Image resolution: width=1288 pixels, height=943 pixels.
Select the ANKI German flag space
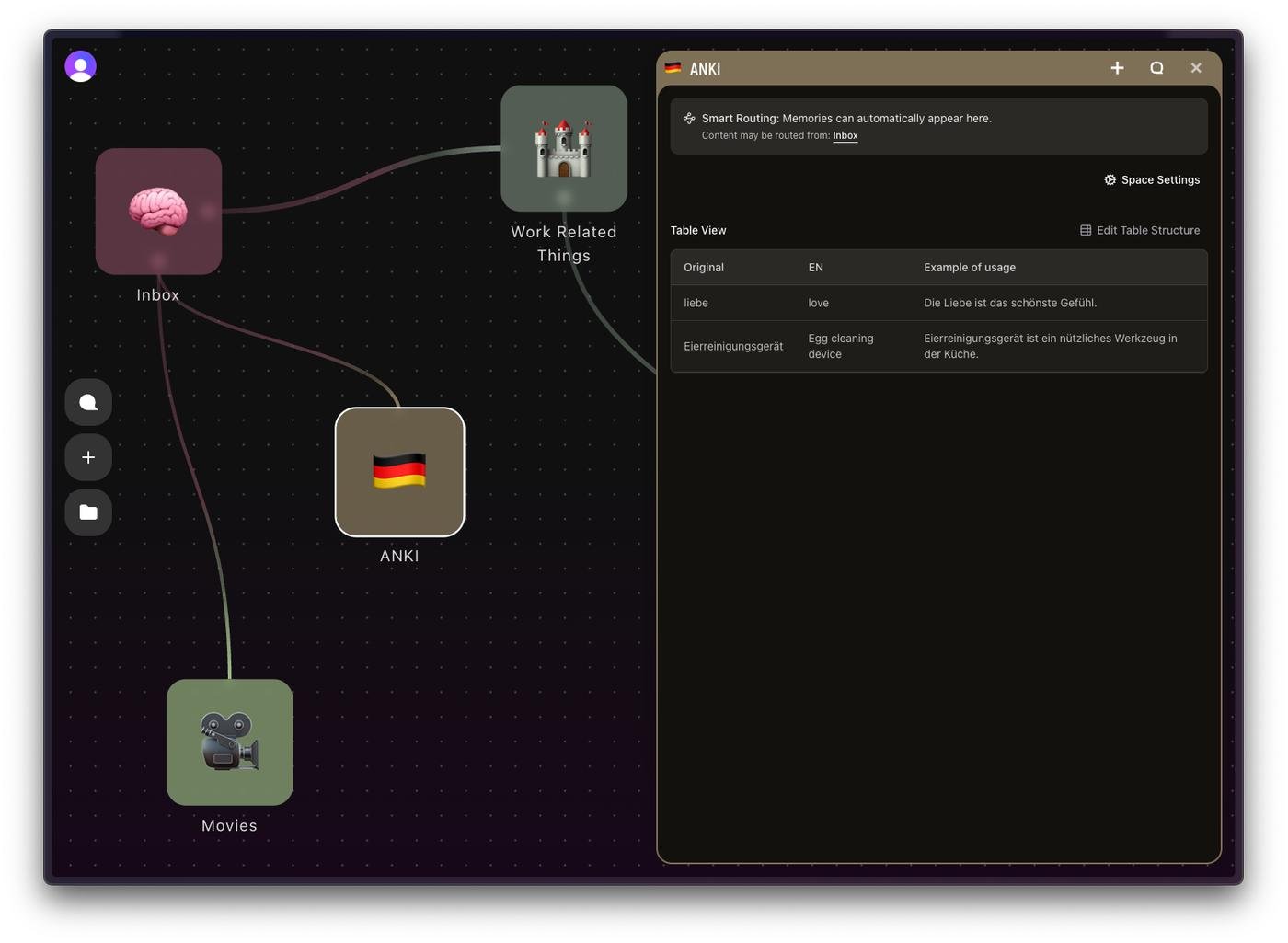pyautogui.click(x=399, y=472)
